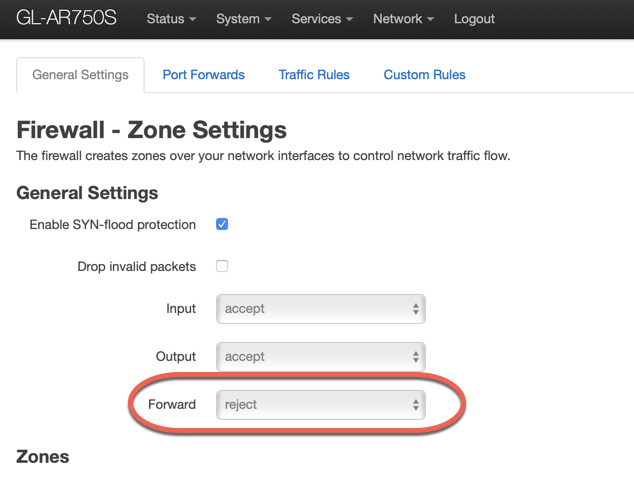This screenshot has width=634, height=481.
Task: Open the Status menu
Action: click(x=170, y=19)
